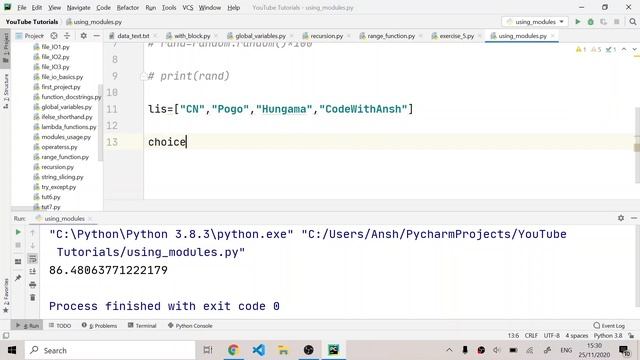Select first_project.py in the project tree
The height and width of the screenshot is (360, 640).
coord(61,87)
